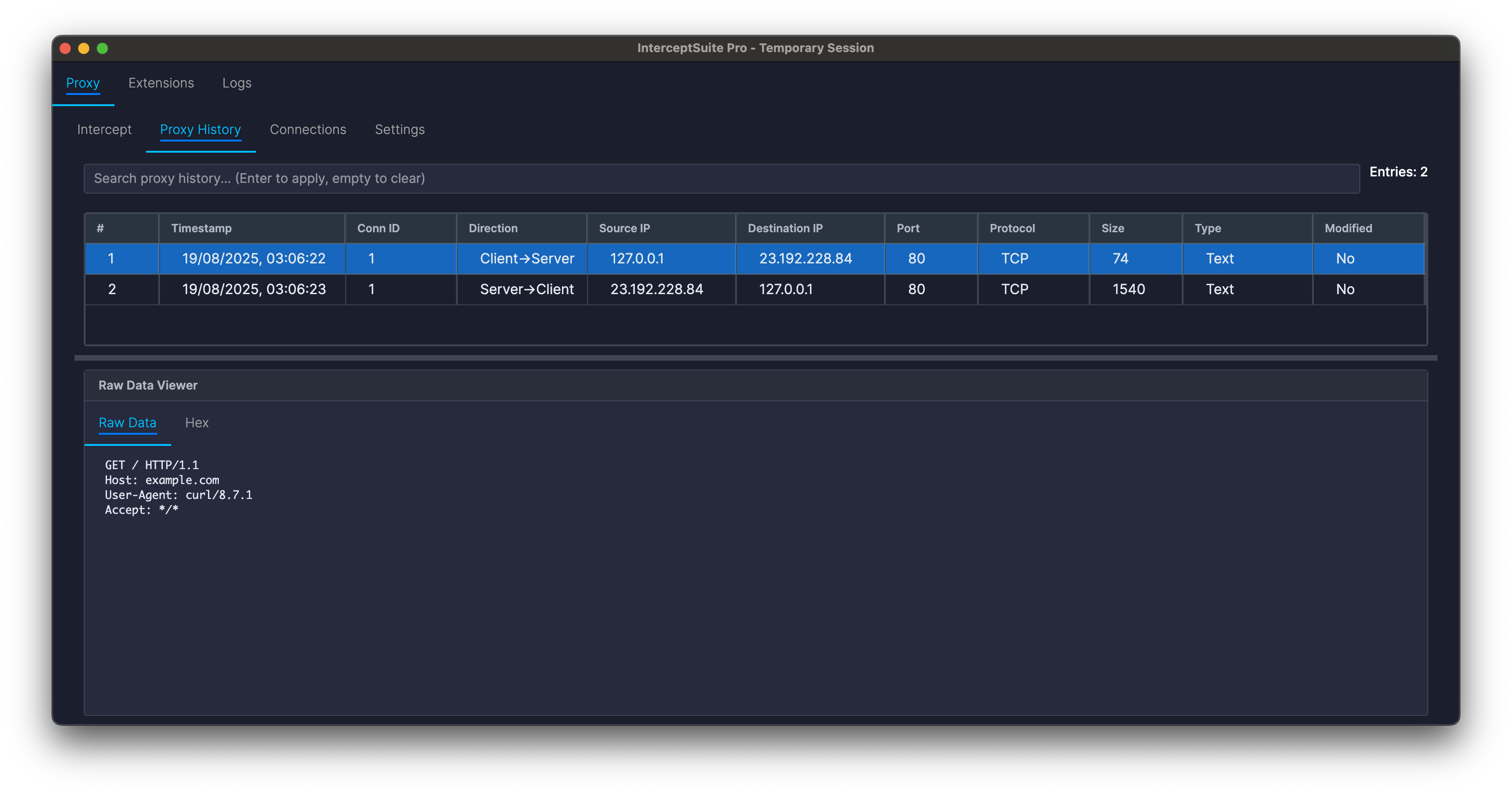
Task: Click the search proxy history field
Action: tap(722, 178)
